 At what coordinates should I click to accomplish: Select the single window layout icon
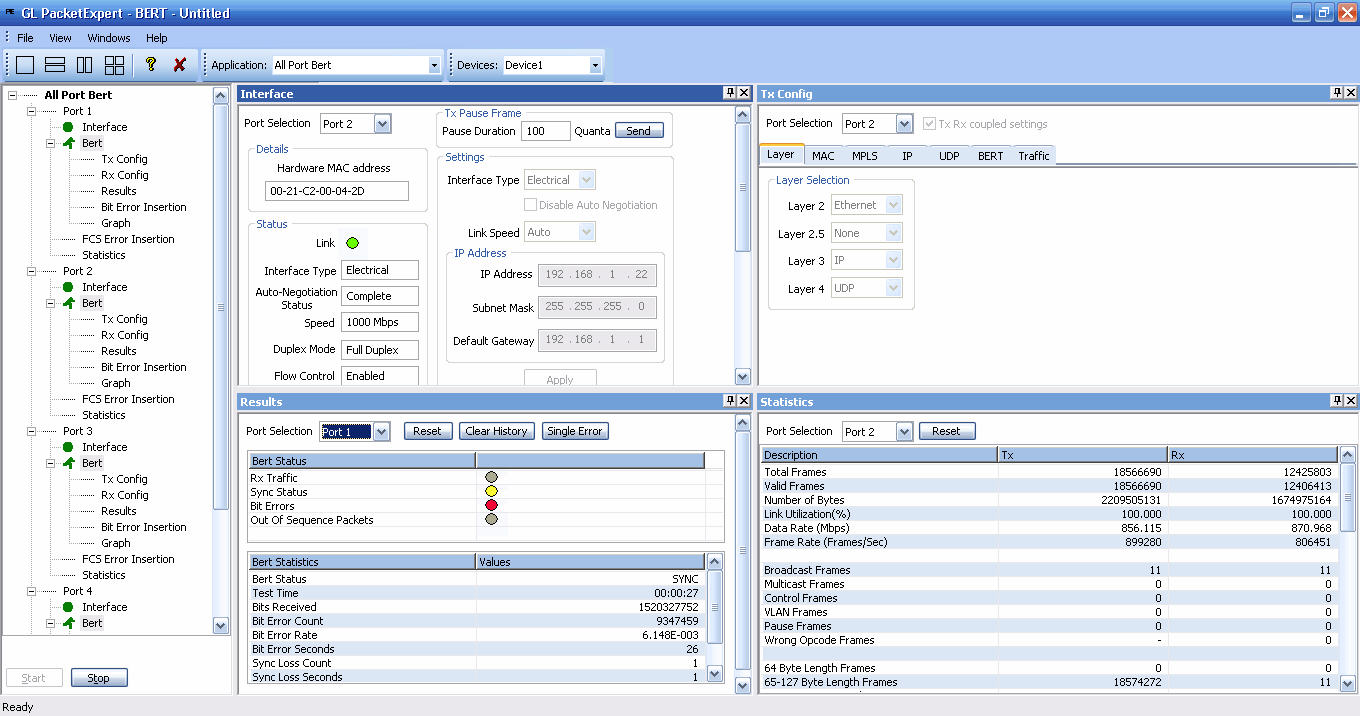point(25,64)
